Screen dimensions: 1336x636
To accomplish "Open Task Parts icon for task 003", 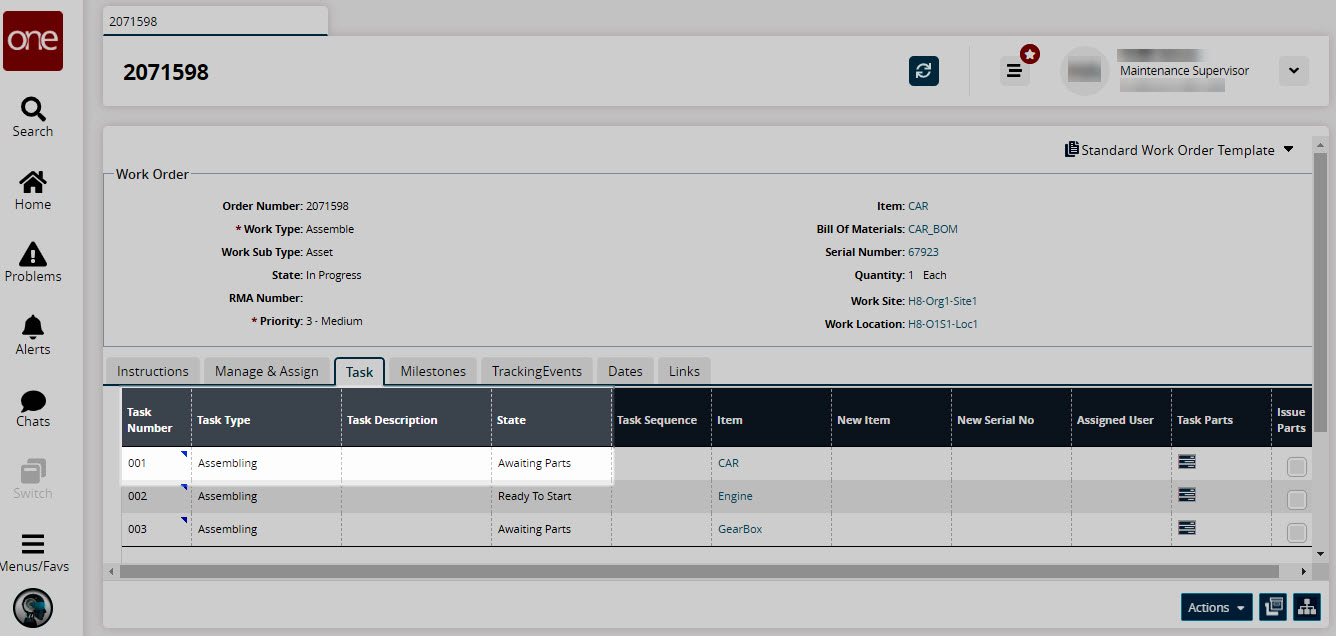I will pyautogui.click(x=1187, y=528).
